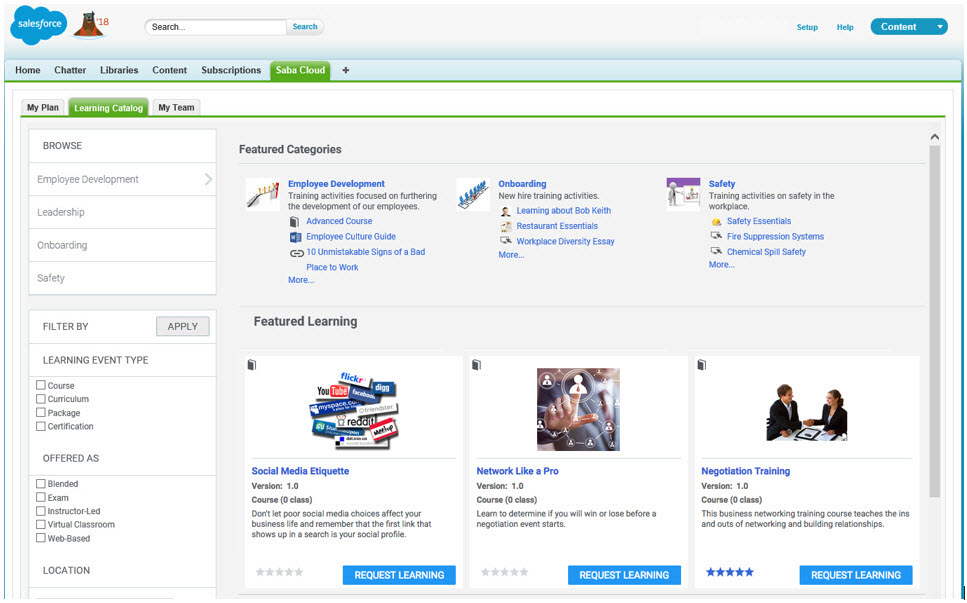Open the Content tab in navigation bar
This screenshot has width=967, height=603.
click(170, 70)
